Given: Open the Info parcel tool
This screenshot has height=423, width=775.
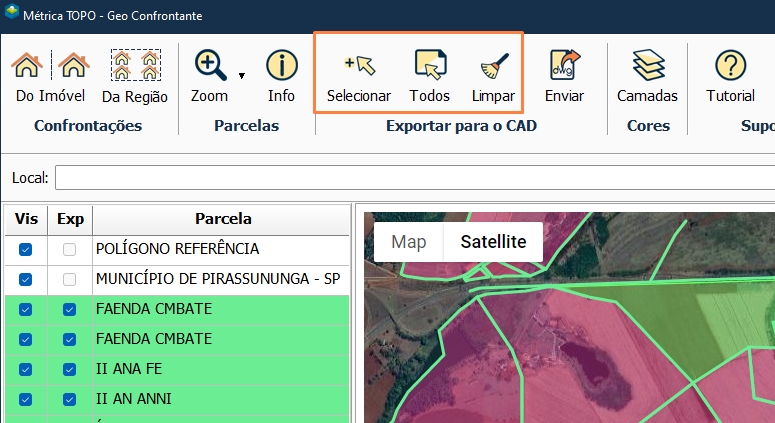Looking at the screenshot, I should (281, 68).
